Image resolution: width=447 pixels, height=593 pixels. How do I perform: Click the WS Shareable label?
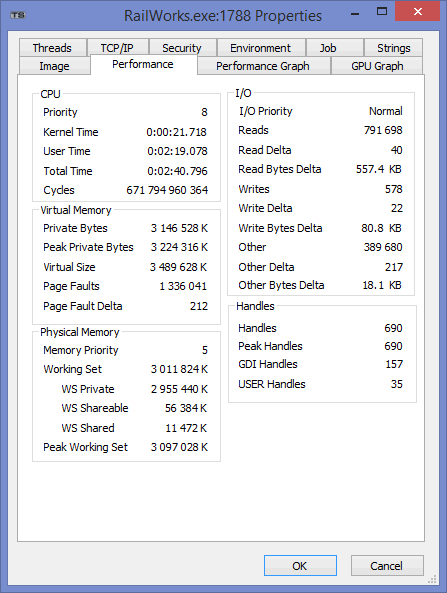coord(95,408)
